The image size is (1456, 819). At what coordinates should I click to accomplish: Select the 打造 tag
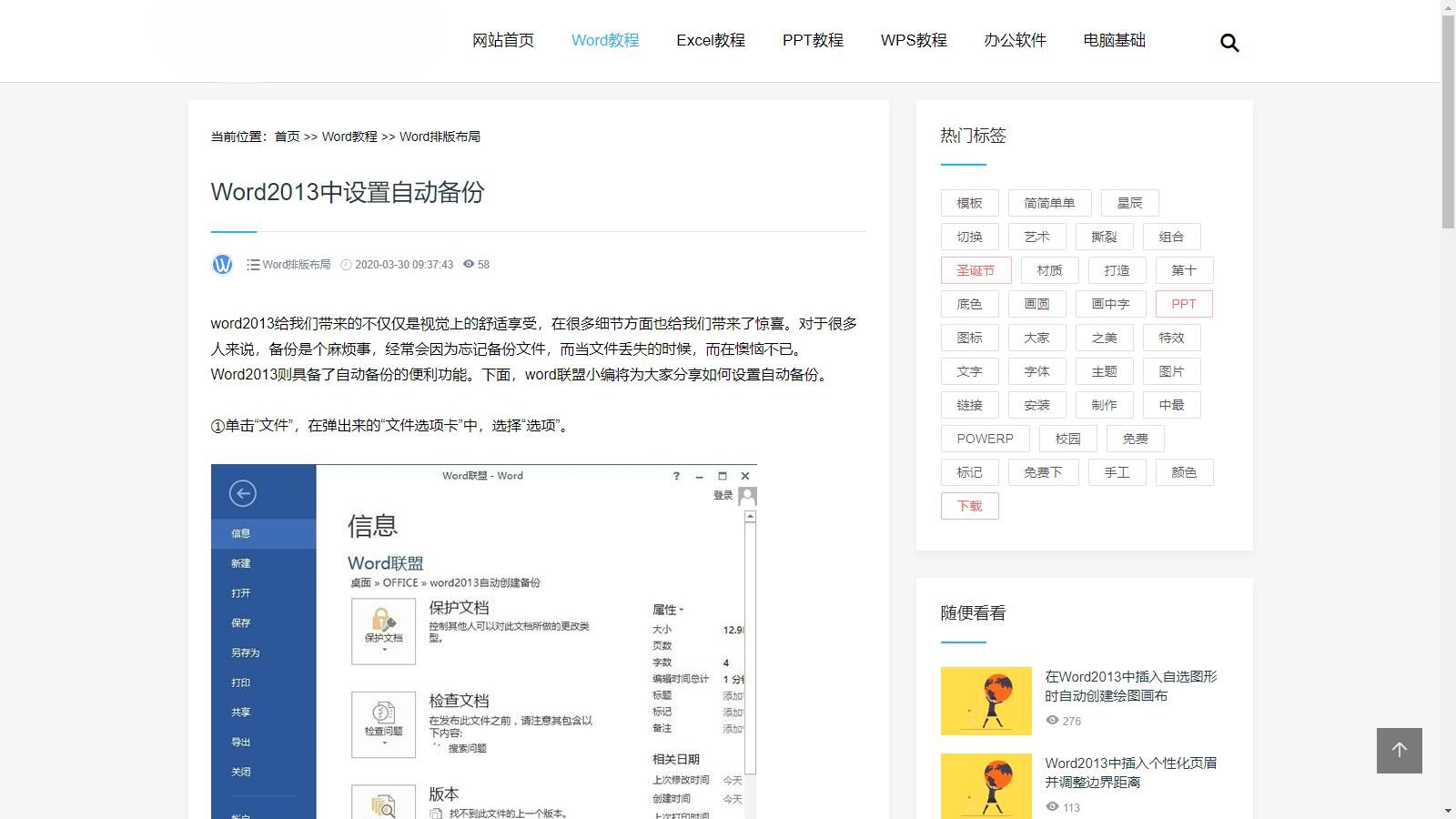click(1117, 270)
